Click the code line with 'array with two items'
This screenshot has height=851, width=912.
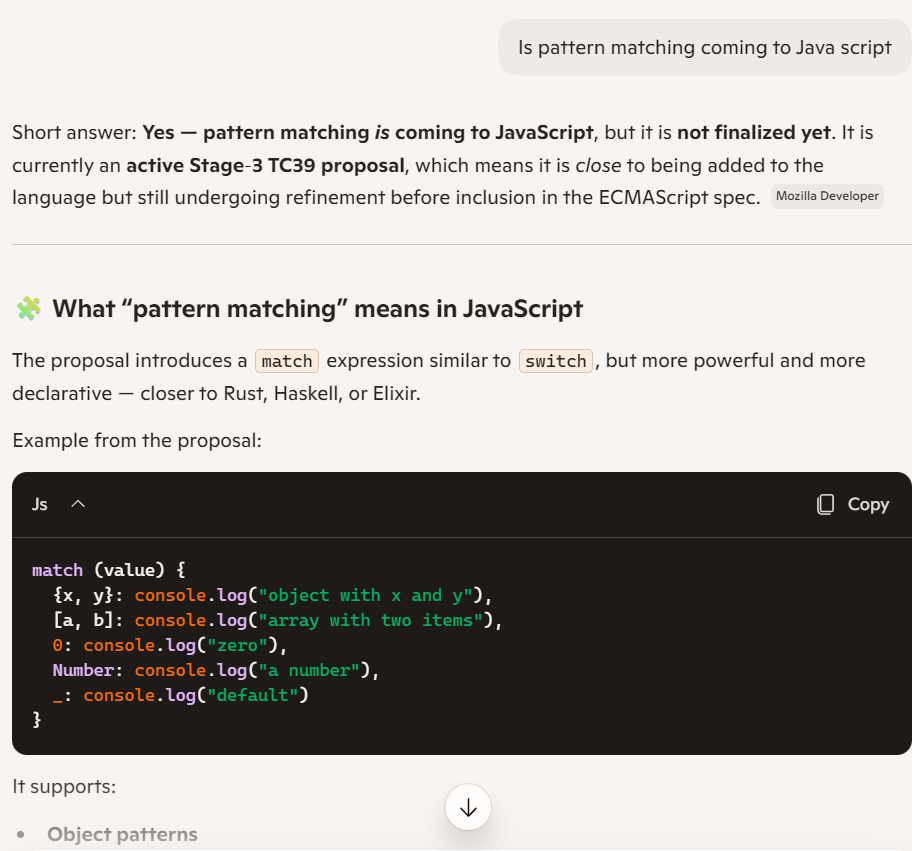coord(277,620)
